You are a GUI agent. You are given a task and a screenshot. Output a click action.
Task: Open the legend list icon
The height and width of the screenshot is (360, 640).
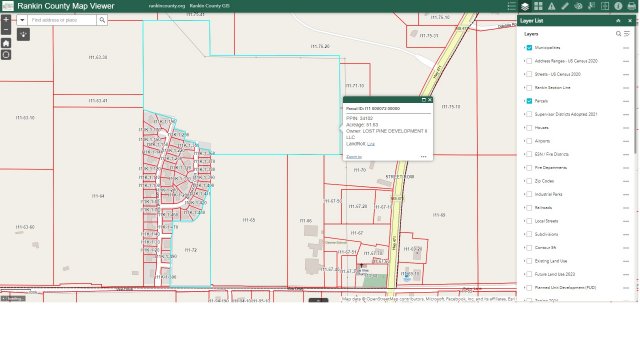[x=511, y=6]
